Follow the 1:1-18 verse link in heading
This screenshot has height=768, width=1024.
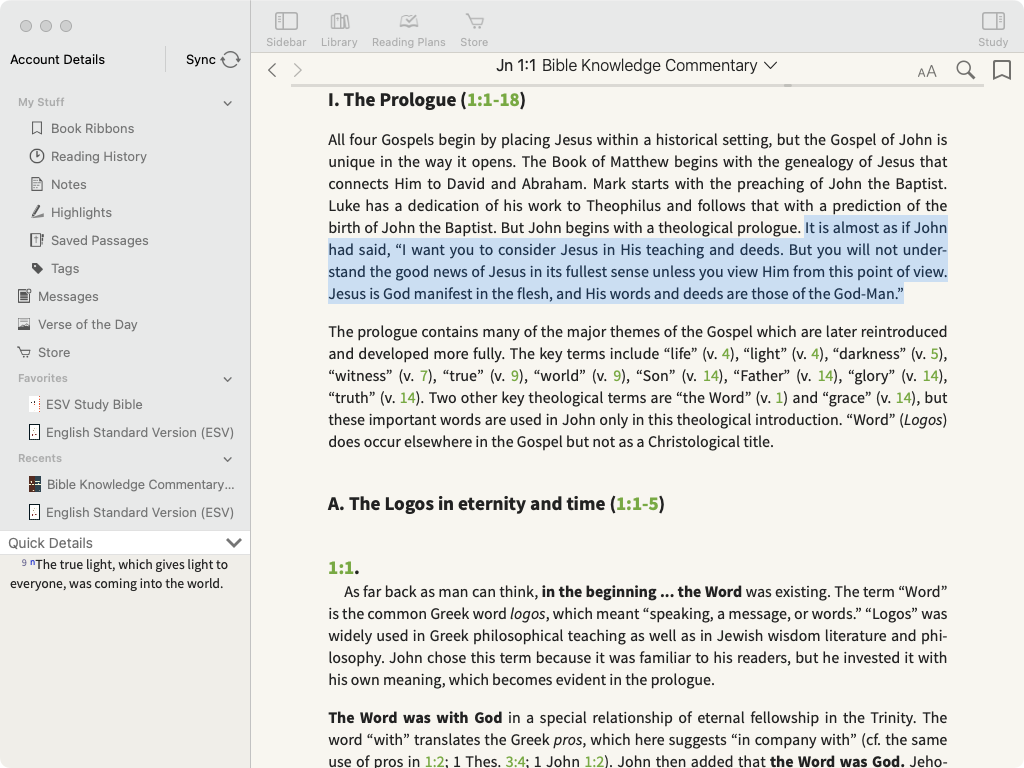click(493, 100)
